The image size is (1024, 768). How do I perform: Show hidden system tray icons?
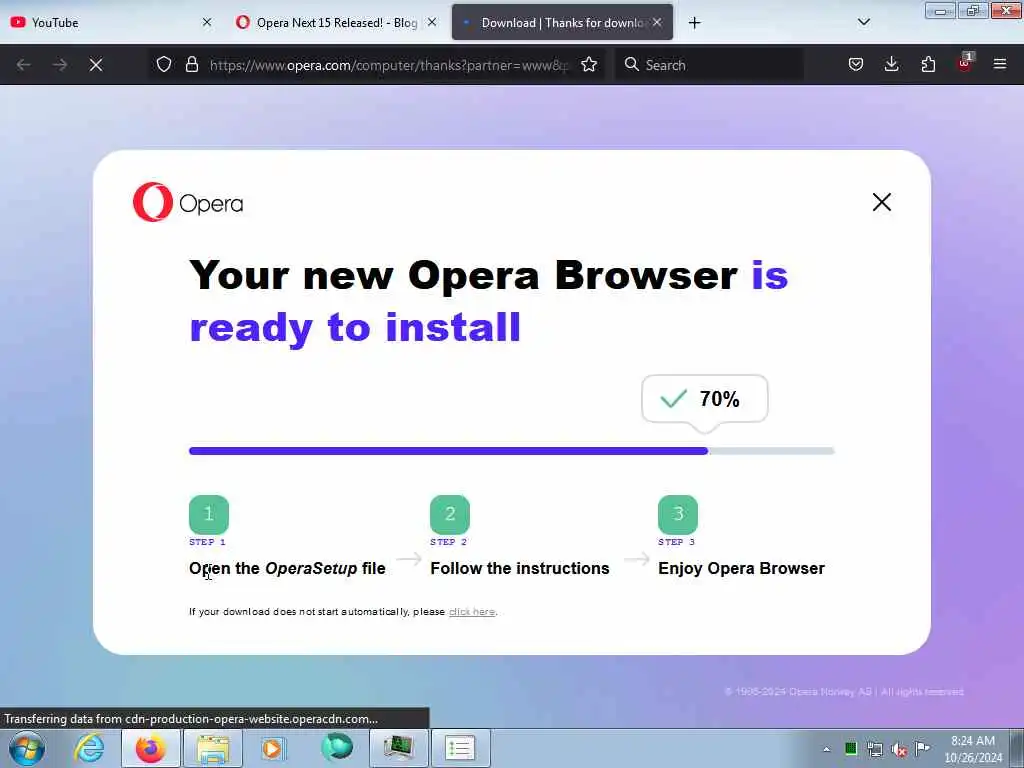coord(827,749)
